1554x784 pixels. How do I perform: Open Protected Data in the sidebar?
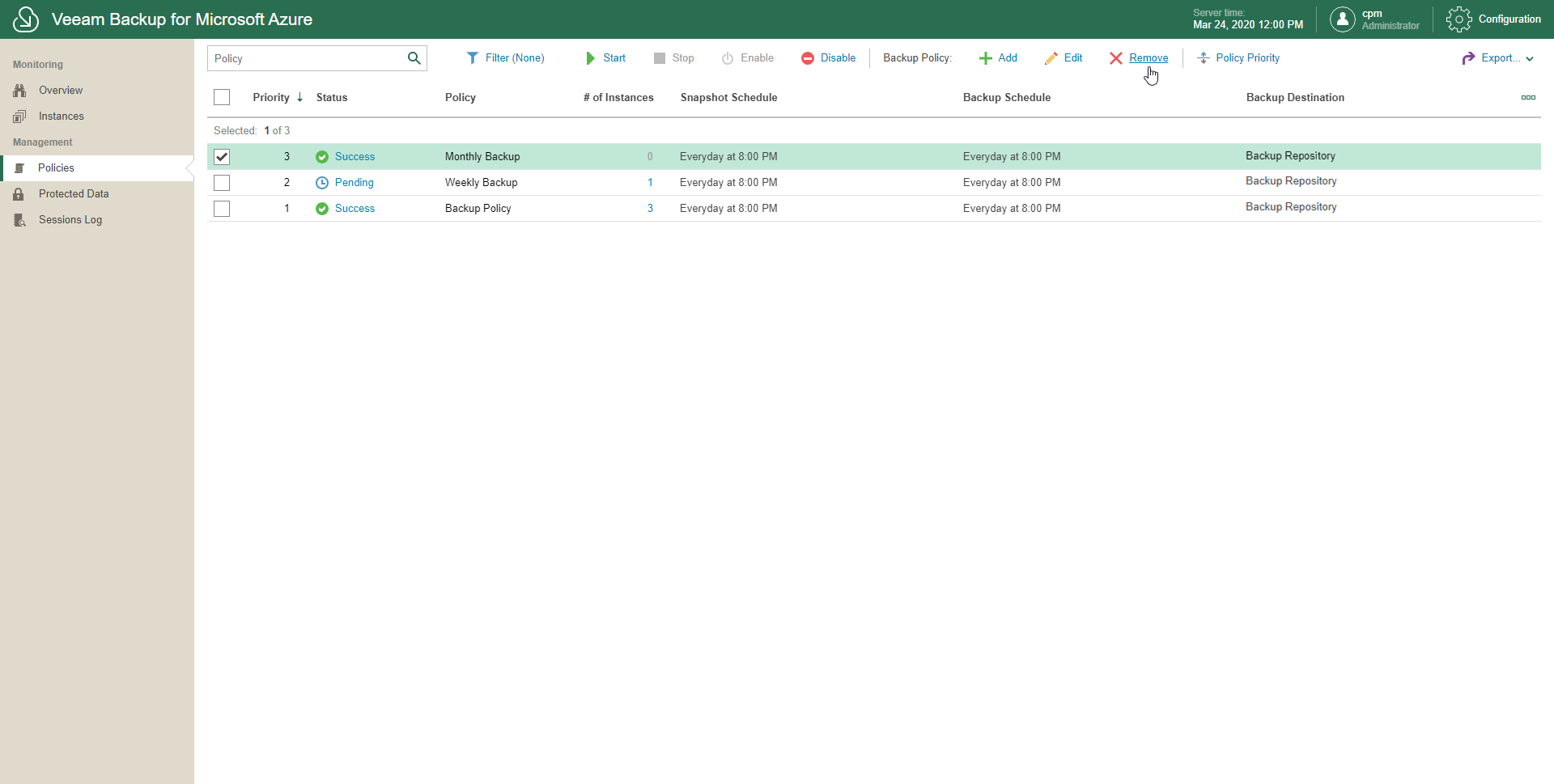(74, 194)
